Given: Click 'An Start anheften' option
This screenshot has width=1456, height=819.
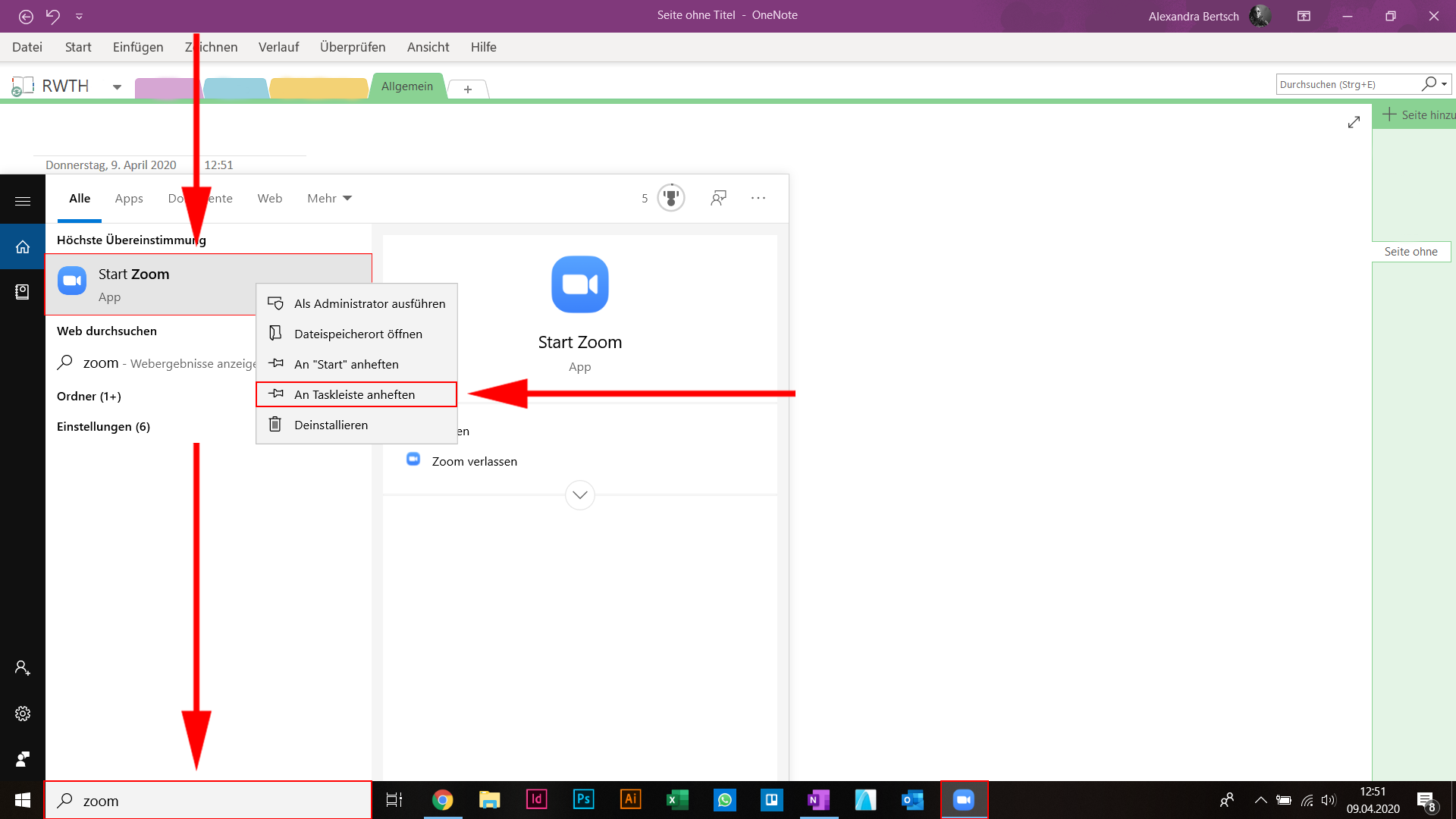Looking at the screenshot, I should [x=346, y=363].
